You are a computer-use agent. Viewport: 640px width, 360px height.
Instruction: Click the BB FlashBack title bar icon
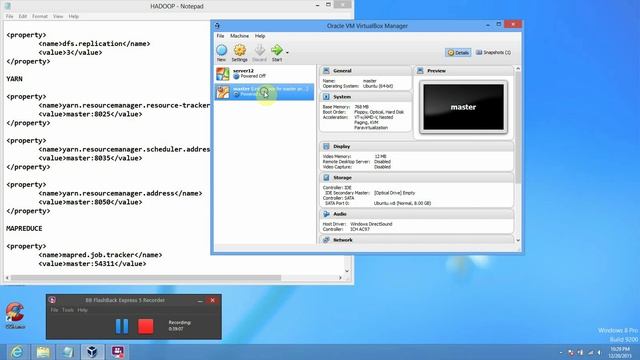(x=52, y=300)
